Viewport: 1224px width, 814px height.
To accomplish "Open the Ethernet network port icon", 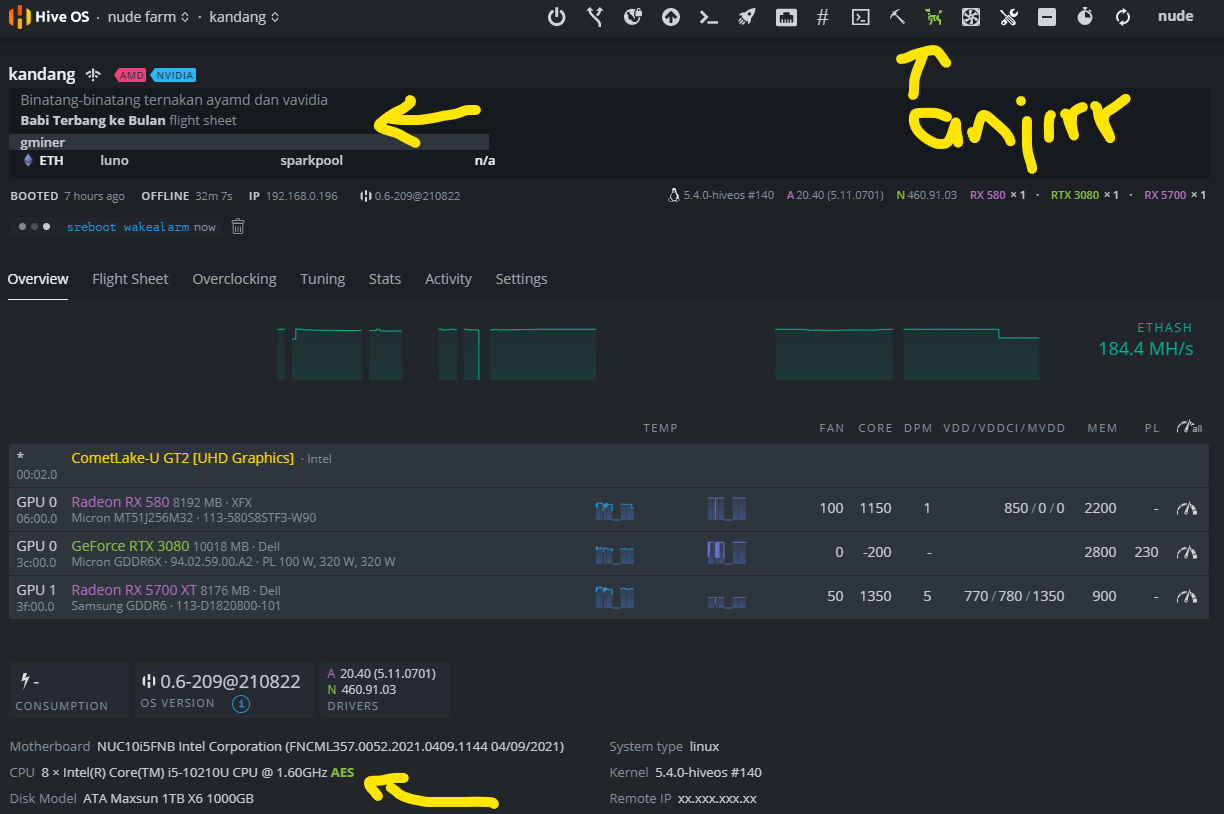I will (x=786, y=17).
